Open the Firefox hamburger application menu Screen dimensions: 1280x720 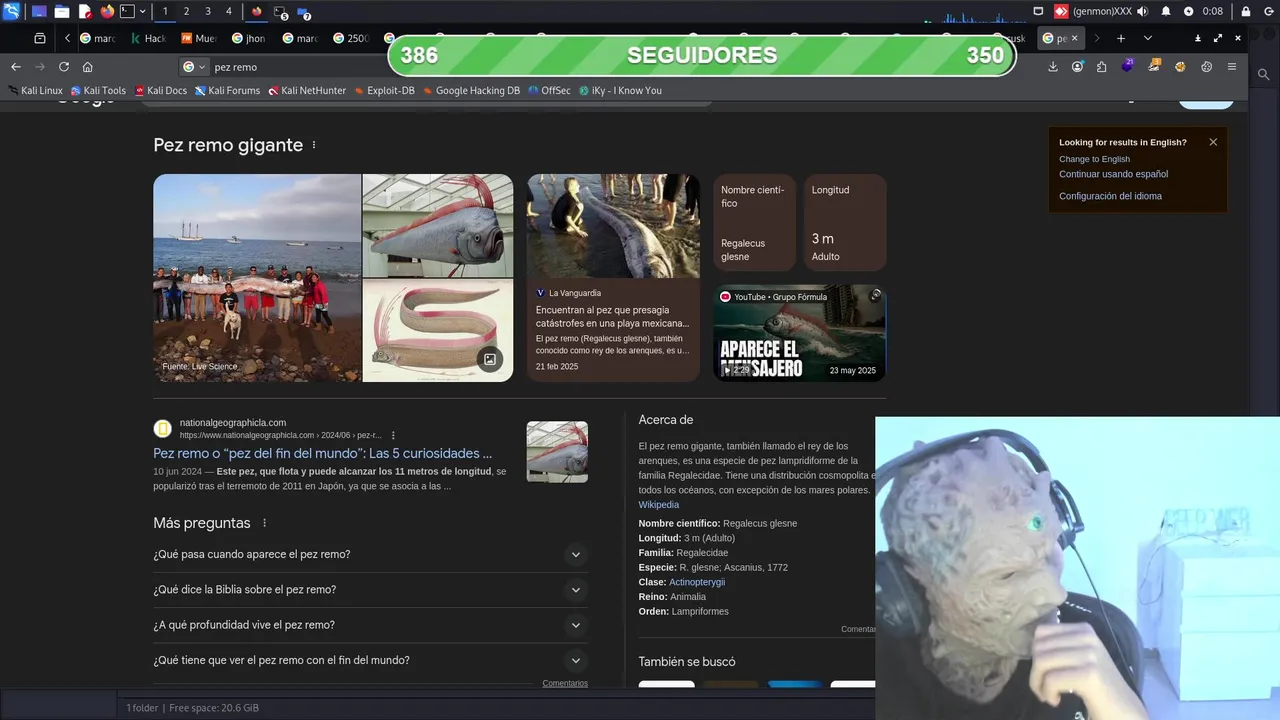tap(1232, 67)
